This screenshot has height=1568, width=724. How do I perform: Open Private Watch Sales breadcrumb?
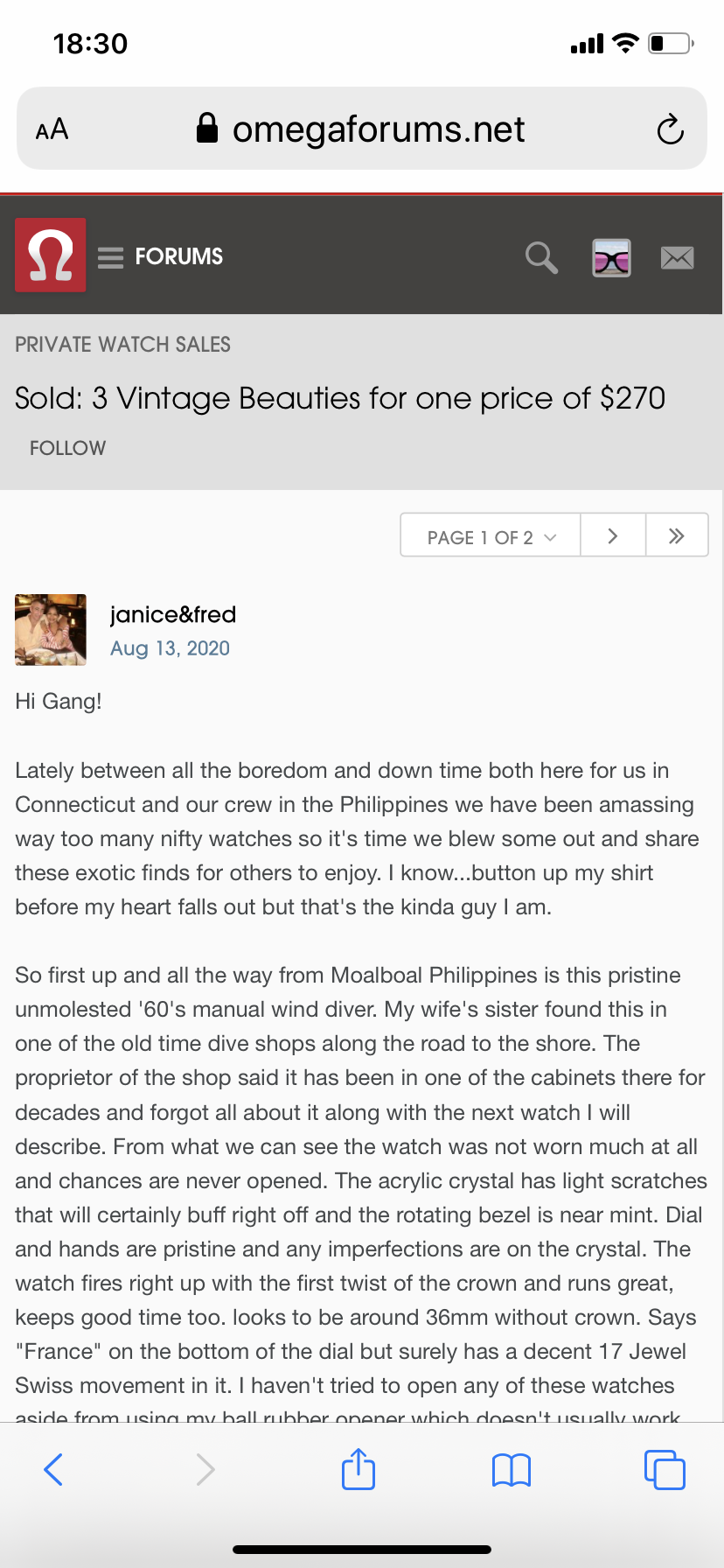123,345
